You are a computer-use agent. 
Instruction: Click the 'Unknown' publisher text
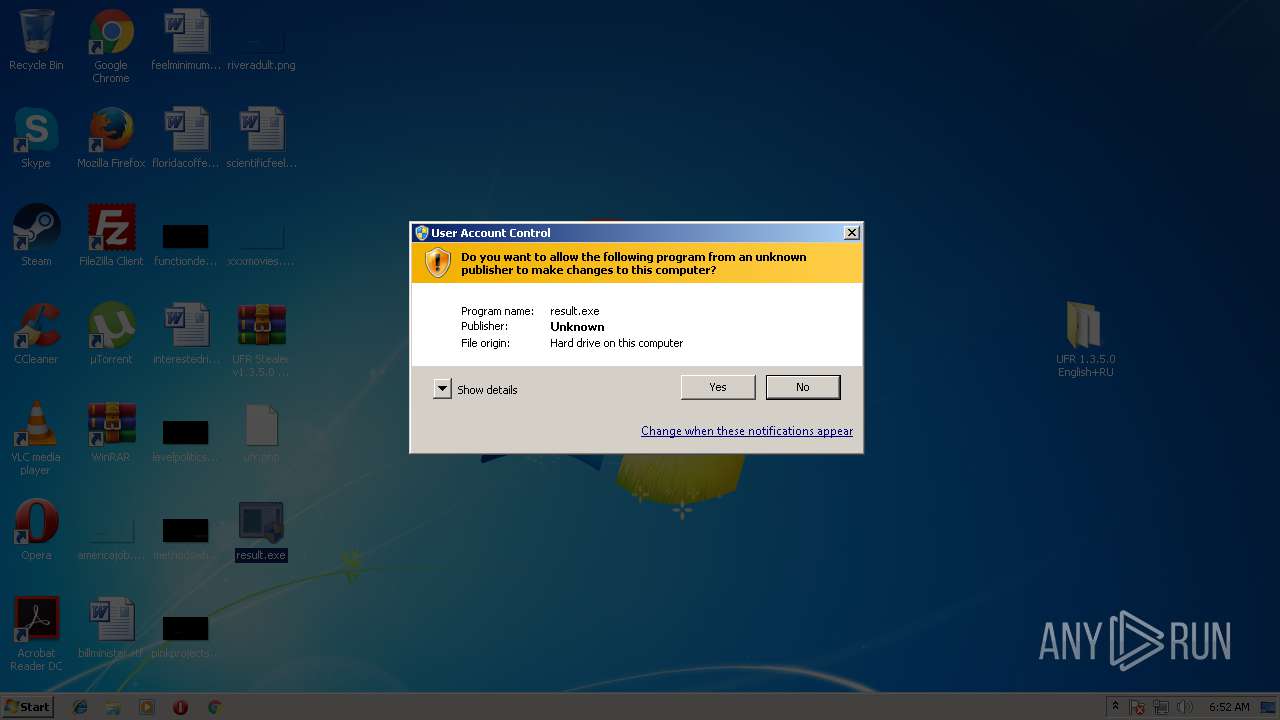577,327
